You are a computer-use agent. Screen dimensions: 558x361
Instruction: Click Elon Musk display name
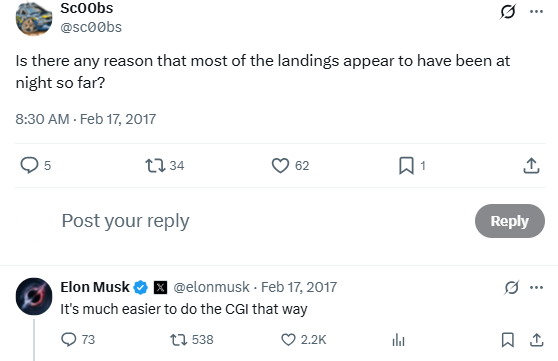(x=95, y=287)
